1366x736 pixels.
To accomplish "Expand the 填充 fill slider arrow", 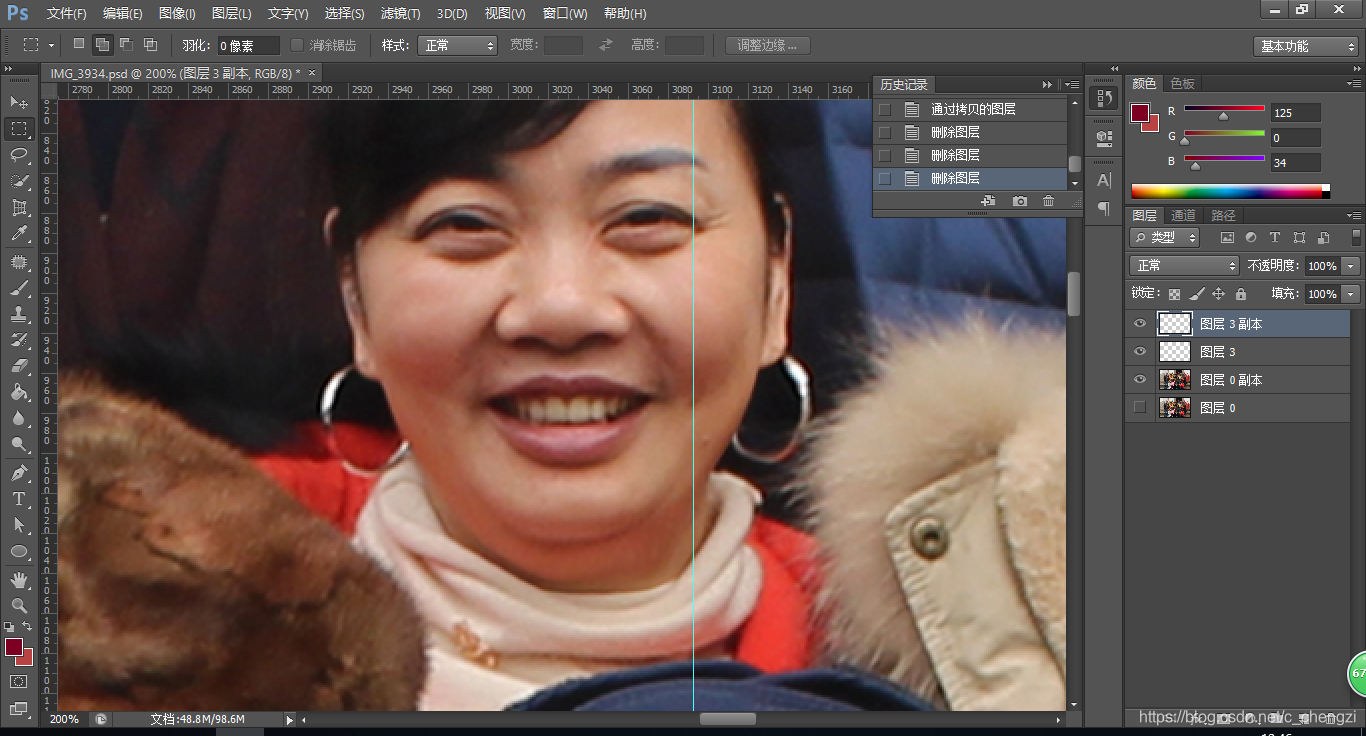I will tap(1351, 294).
